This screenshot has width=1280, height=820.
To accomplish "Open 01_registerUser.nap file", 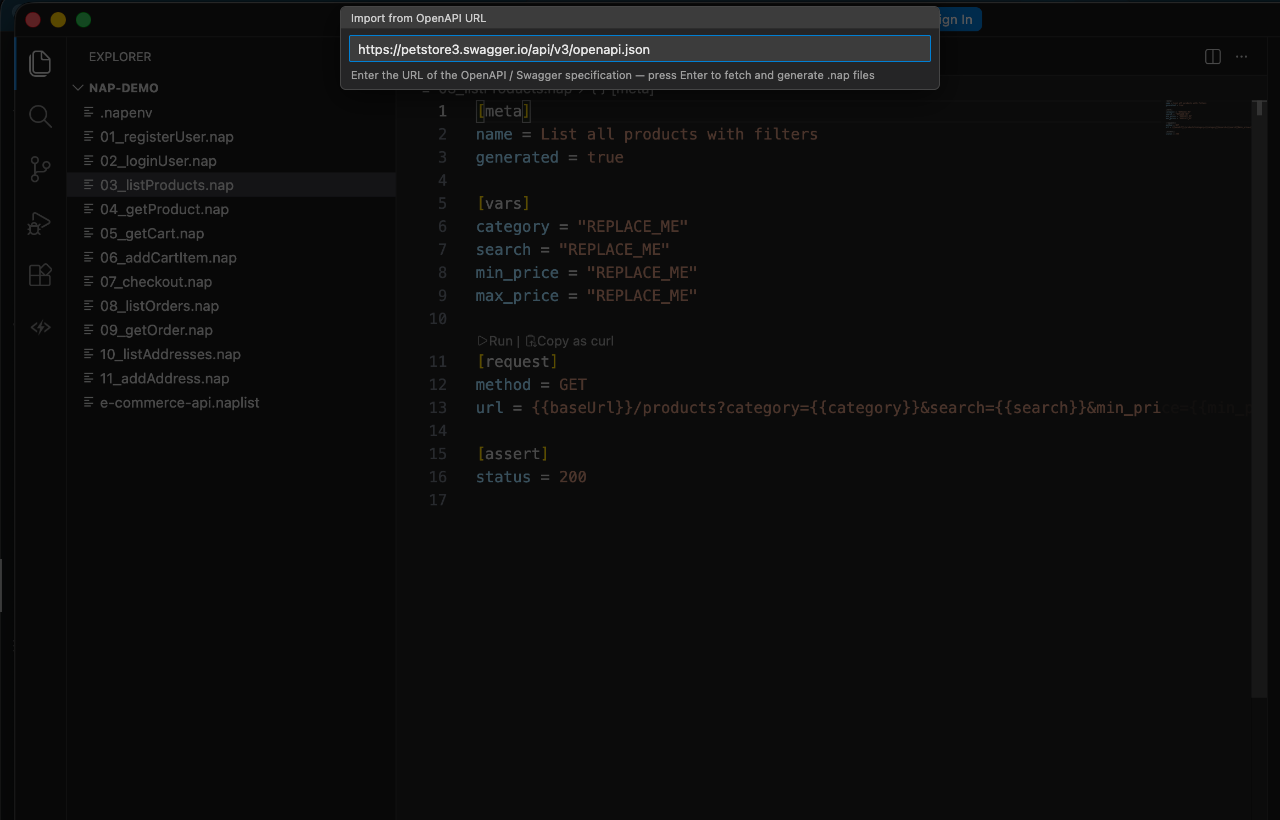I will (231, 137).
